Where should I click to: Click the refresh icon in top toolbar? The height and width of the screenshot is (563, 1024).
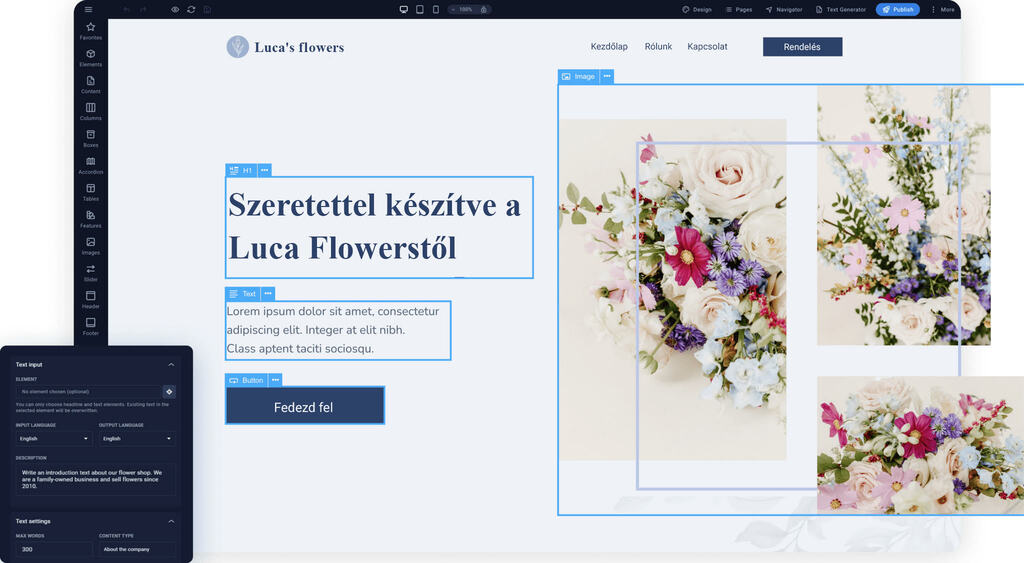click(191, 9)
